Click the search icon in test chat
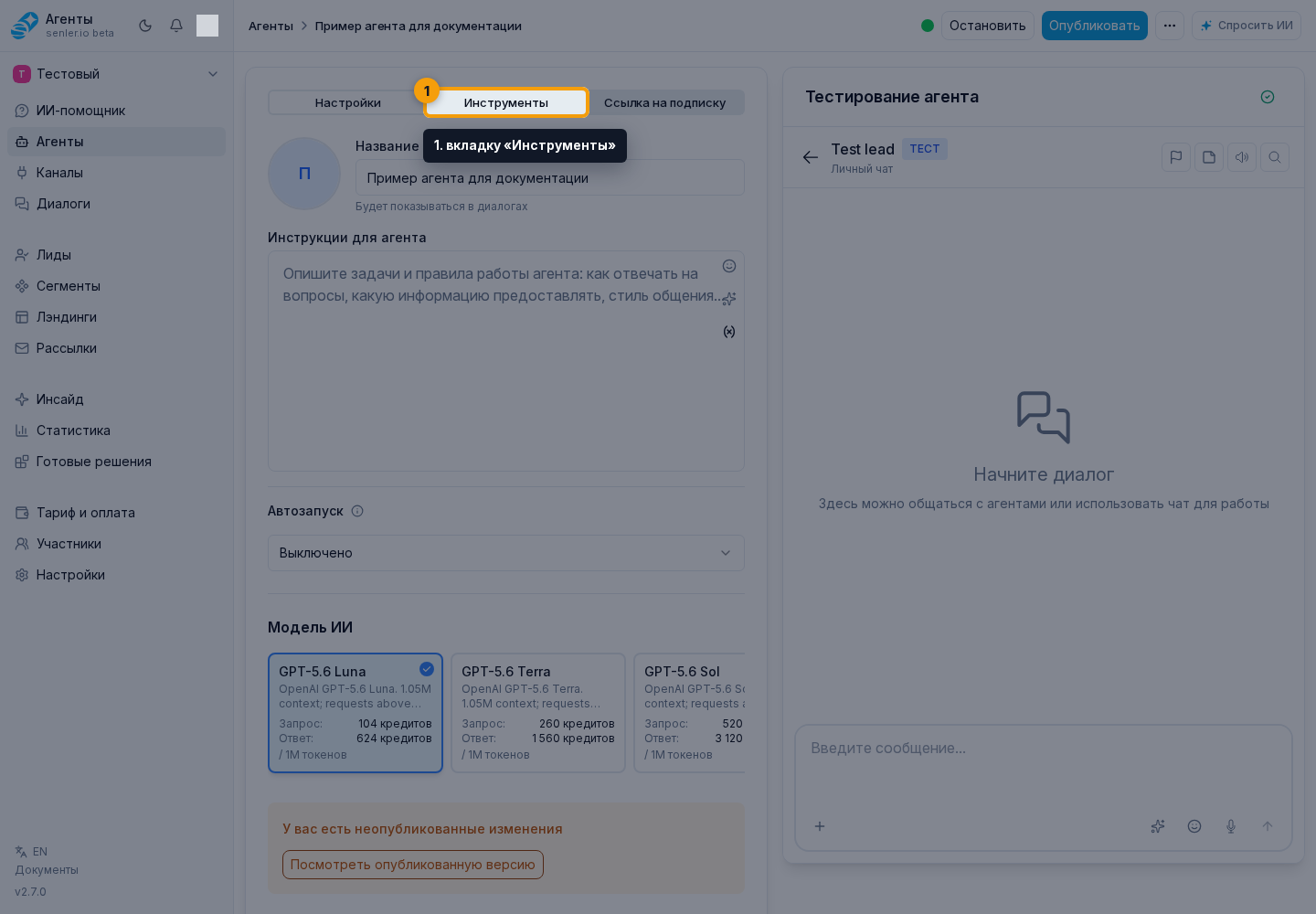The height and width of the screenshot is (914, 1316). pos(1275,157)
